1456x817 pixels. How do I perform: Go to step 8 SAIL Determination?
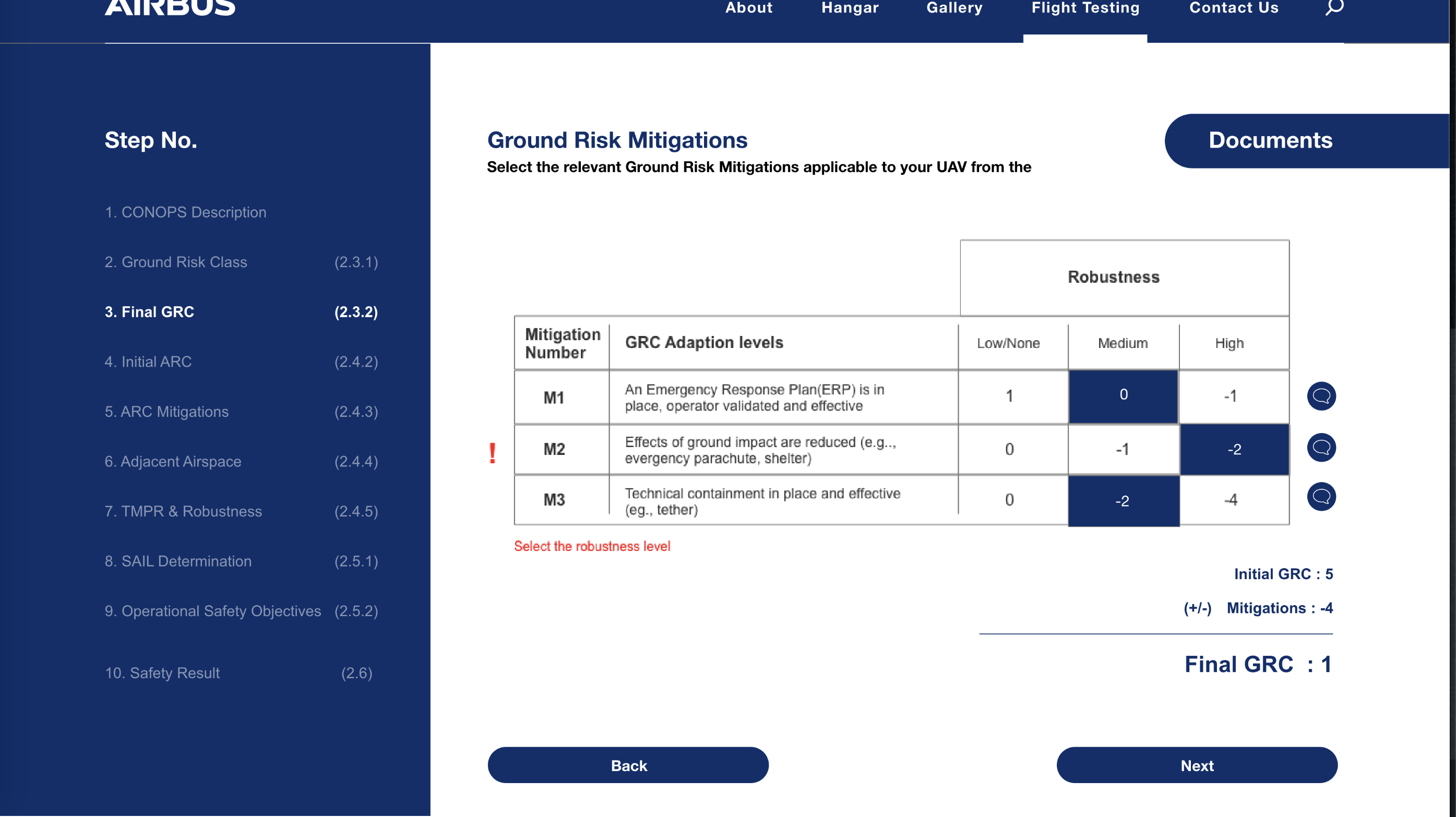(178, 561)
